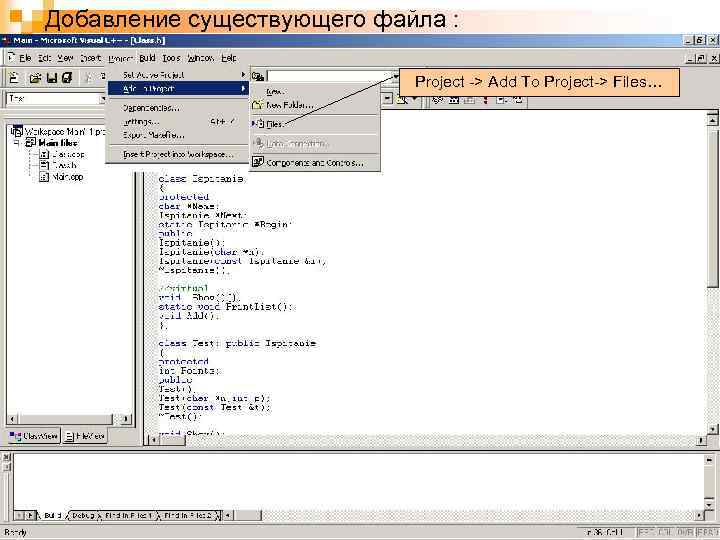Click the code line 'class Ispitanie'
Viewport: 720px width, 540px height.
pos(201,179)
